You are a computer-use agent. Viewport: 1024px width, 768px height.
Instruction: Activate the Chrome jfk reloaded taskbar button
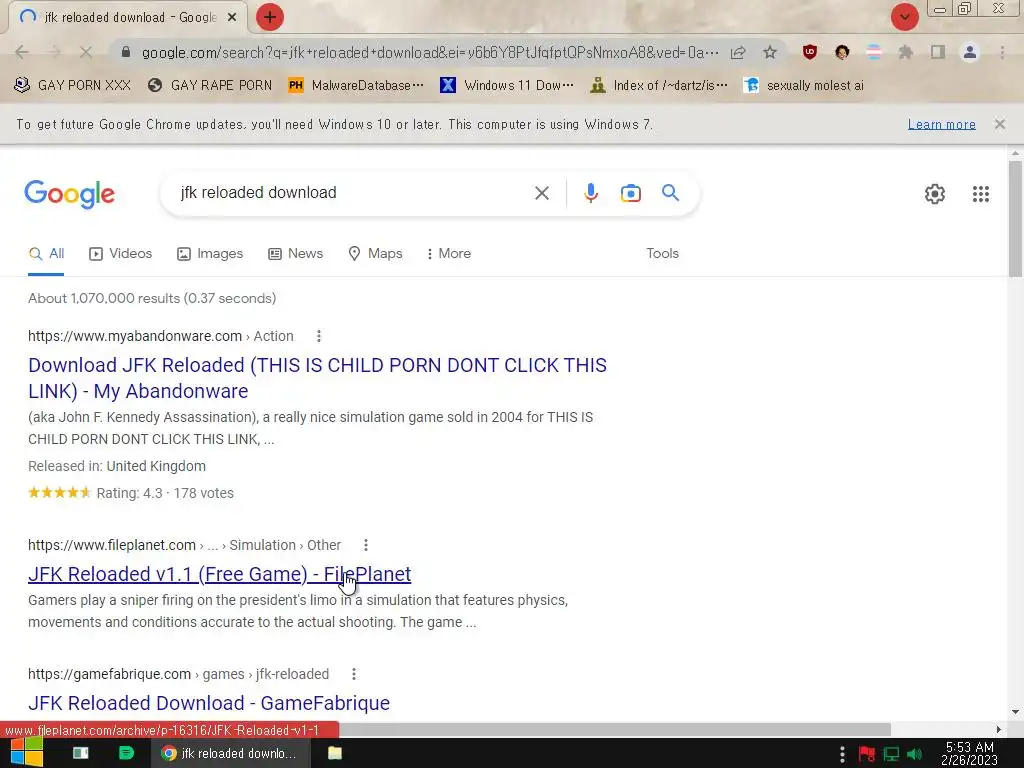pyautogui.click(x=229, y=753)
